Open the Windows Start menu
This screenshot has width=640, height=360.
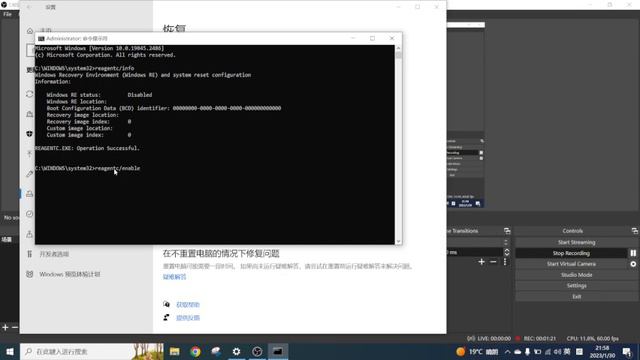pyautogui.click(x=10, y=351)
